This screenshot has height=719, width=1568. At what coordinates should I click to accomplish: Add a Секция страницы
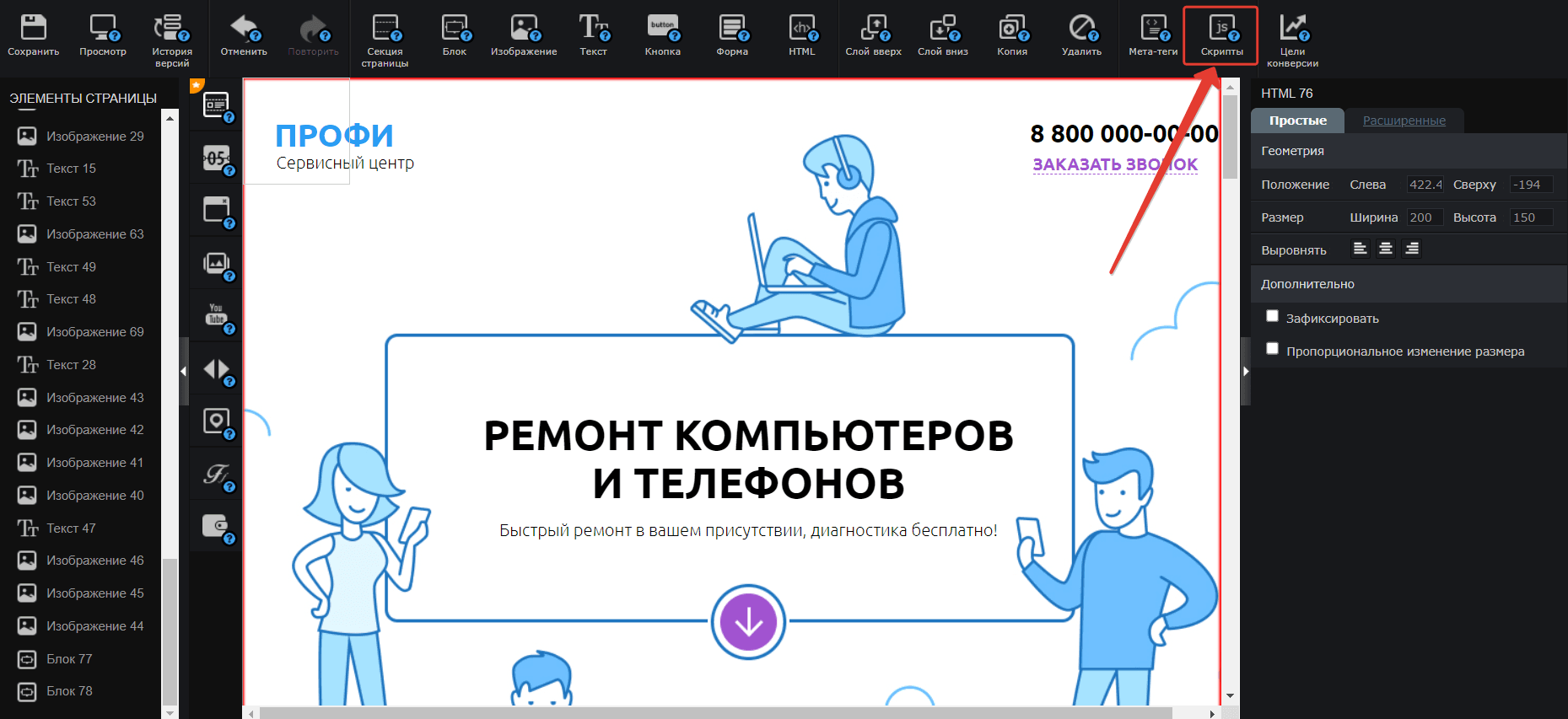tap(385, 40)
